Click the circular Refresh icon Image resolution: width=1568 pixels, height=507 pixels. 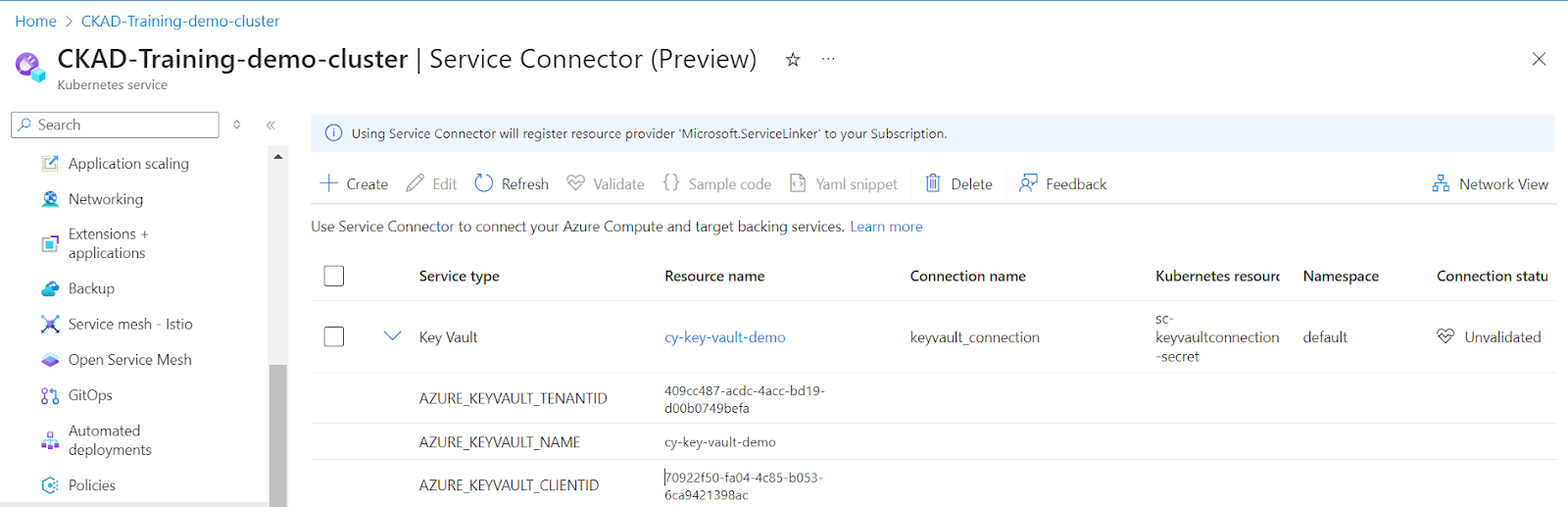click(x=484, y=183)
